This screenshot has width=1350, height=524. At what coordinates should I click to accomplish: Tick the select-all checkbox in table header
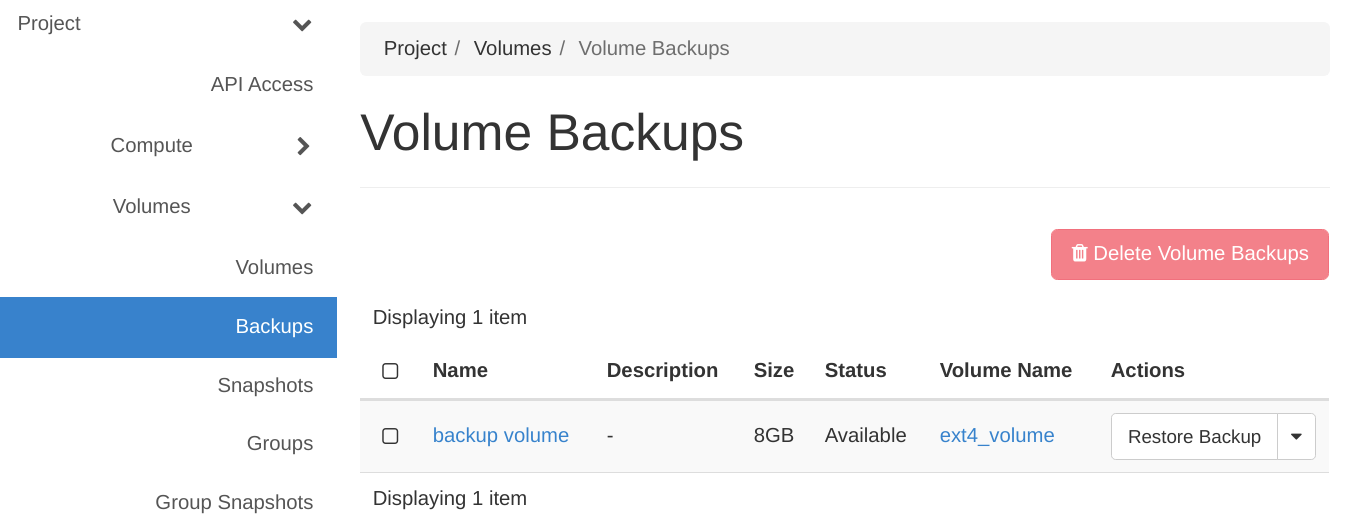click(390, 371)
